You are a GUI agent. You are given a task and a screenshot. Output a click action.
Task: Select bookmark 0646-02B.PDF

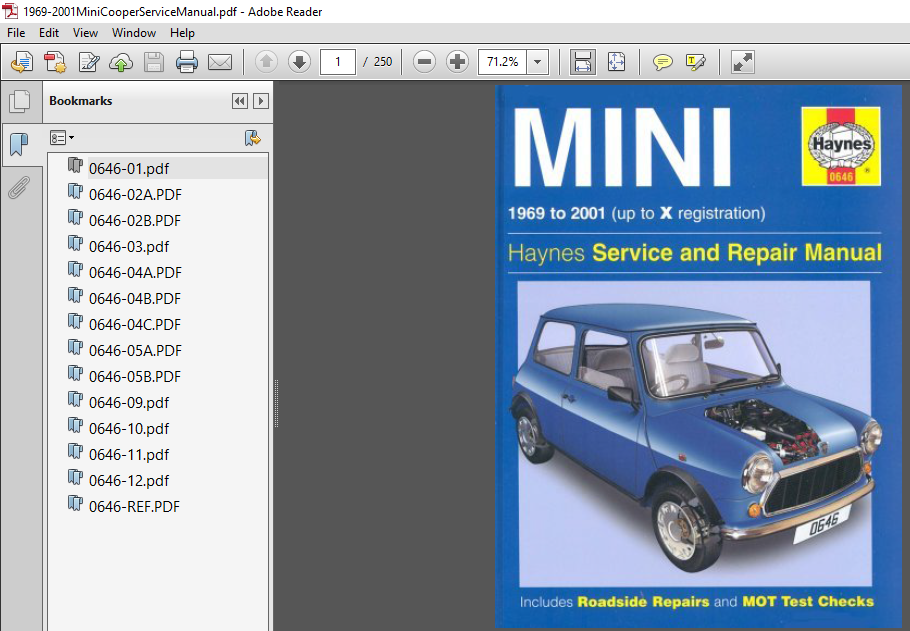135,221
